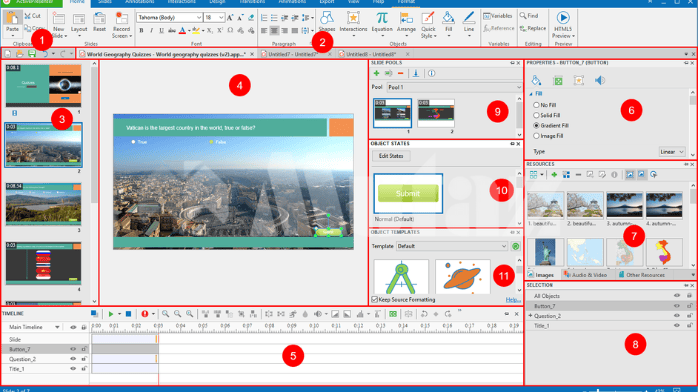The height and width of the screenshot is (392, 698).
Task: Stop timeline playback
Action: tap(128, 314)
